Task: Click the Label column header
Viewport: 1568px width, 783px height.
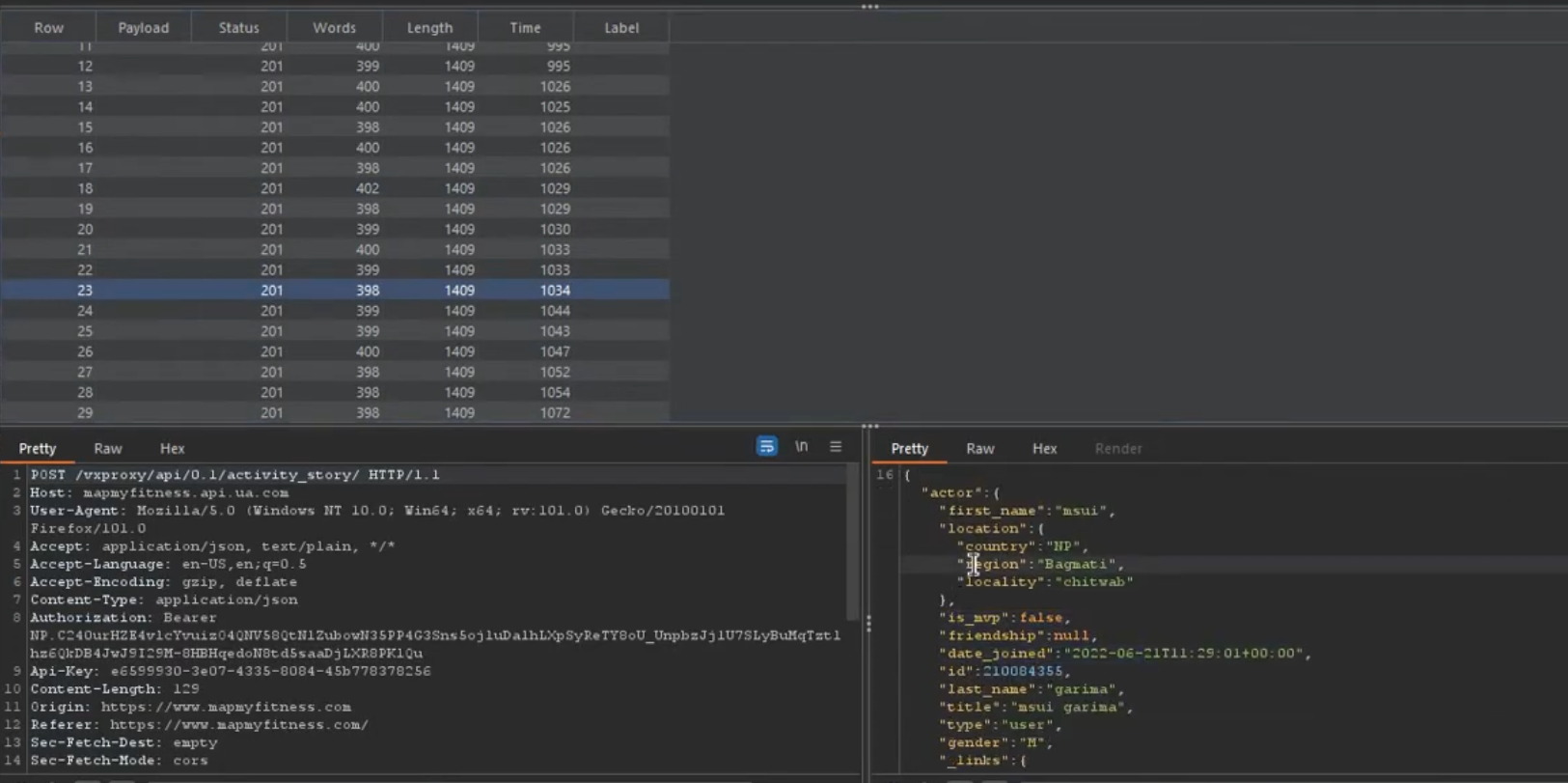Action: click(620, 28)
